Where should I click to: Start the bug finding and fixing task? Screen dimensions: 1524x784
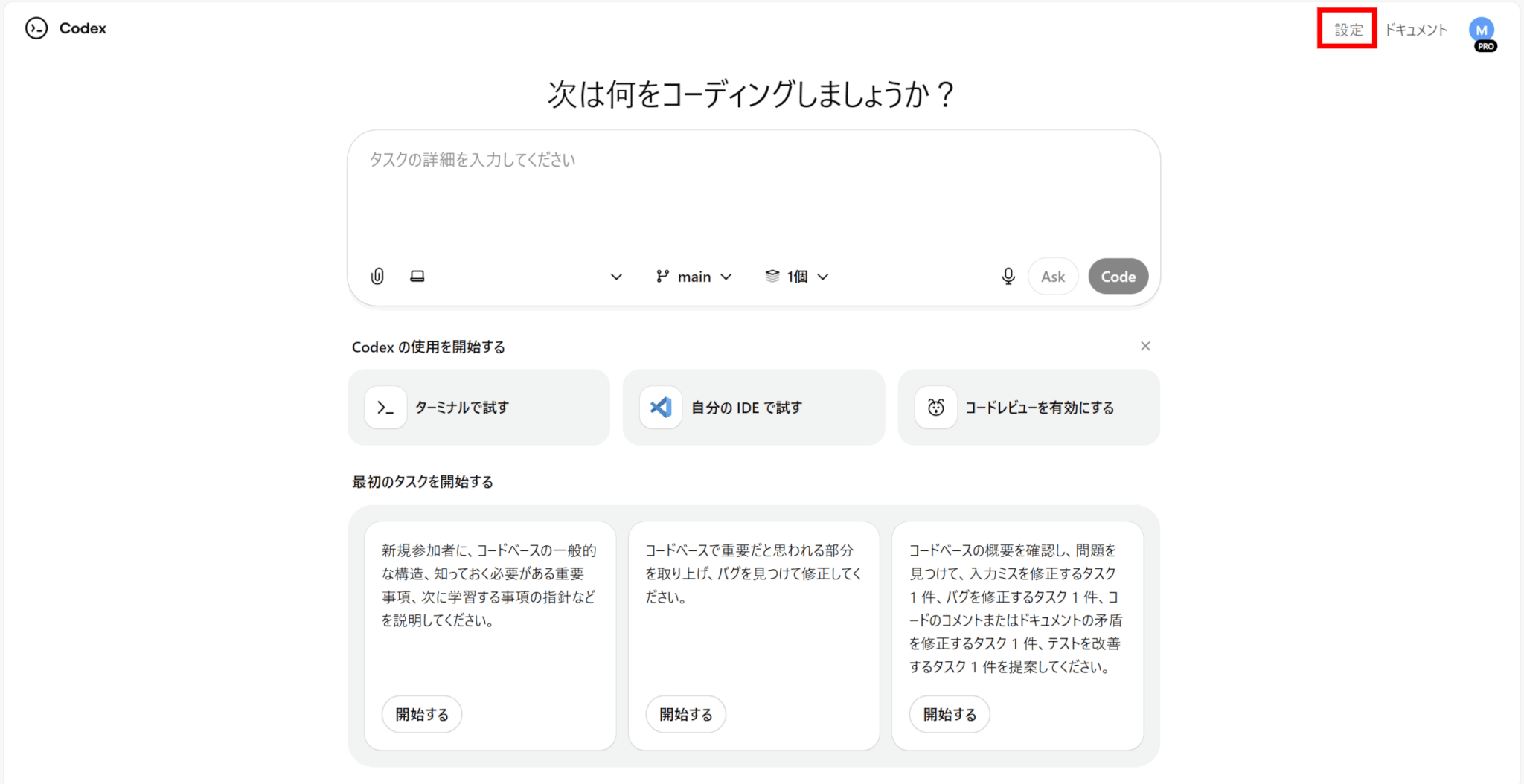685,714
